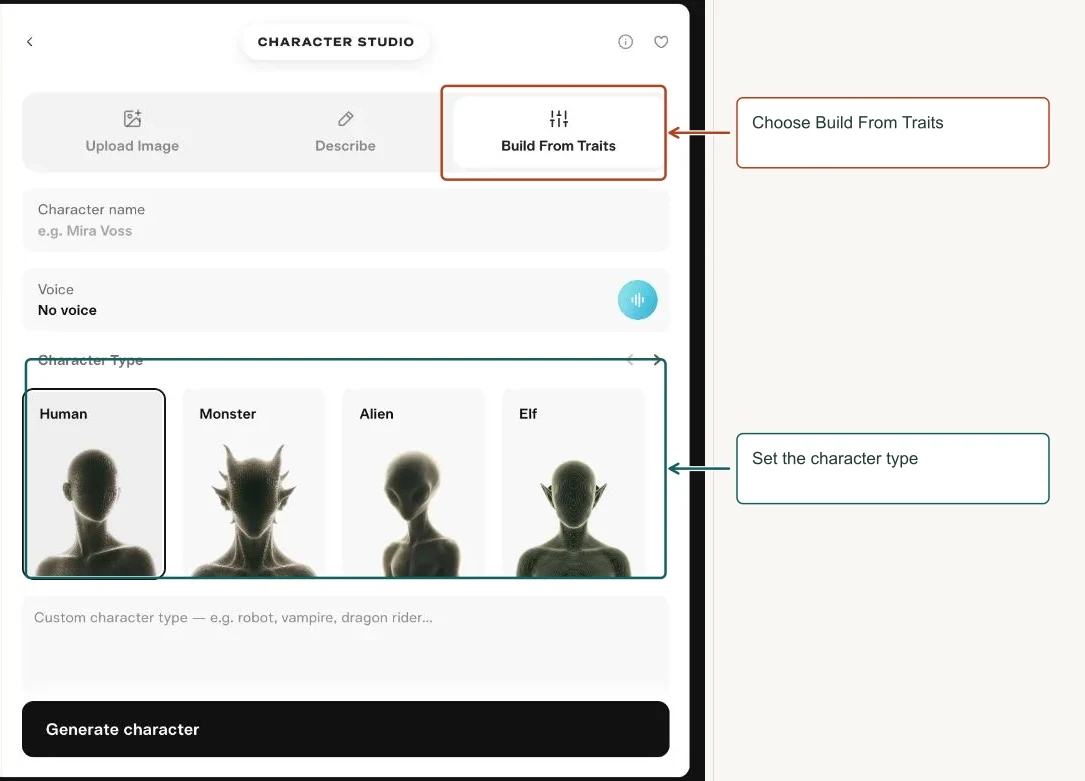
Task: Open the info icon
Action: (626, 42)
